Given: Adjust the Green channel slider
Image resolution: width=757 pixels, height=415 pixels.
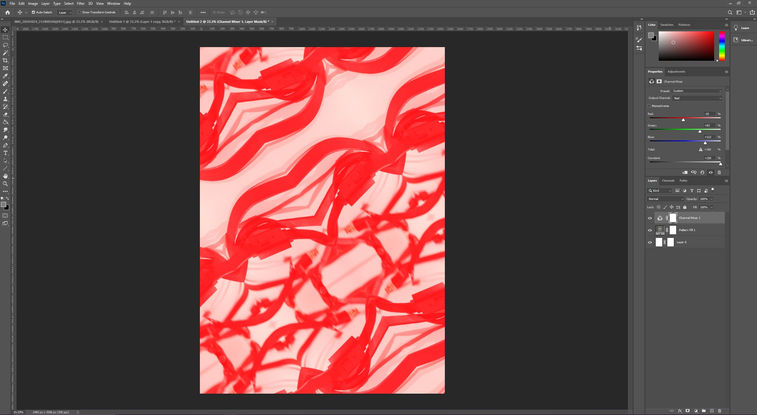Looking at the screenshot, I should (x=700, y=130).
